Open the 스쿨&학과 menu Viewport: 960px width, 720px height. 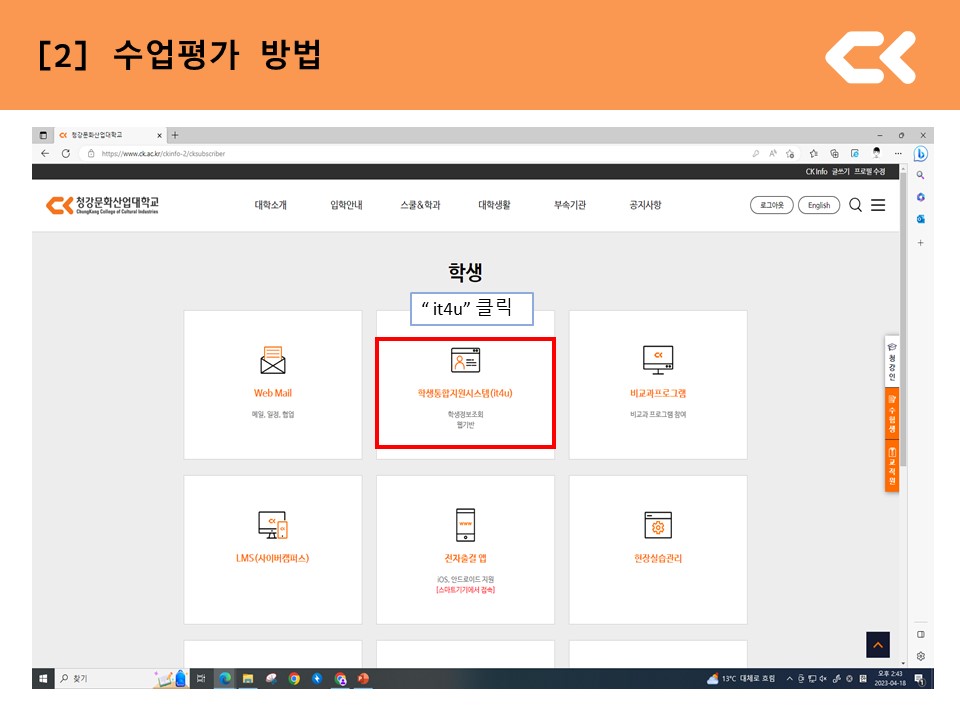pos(421,205)
